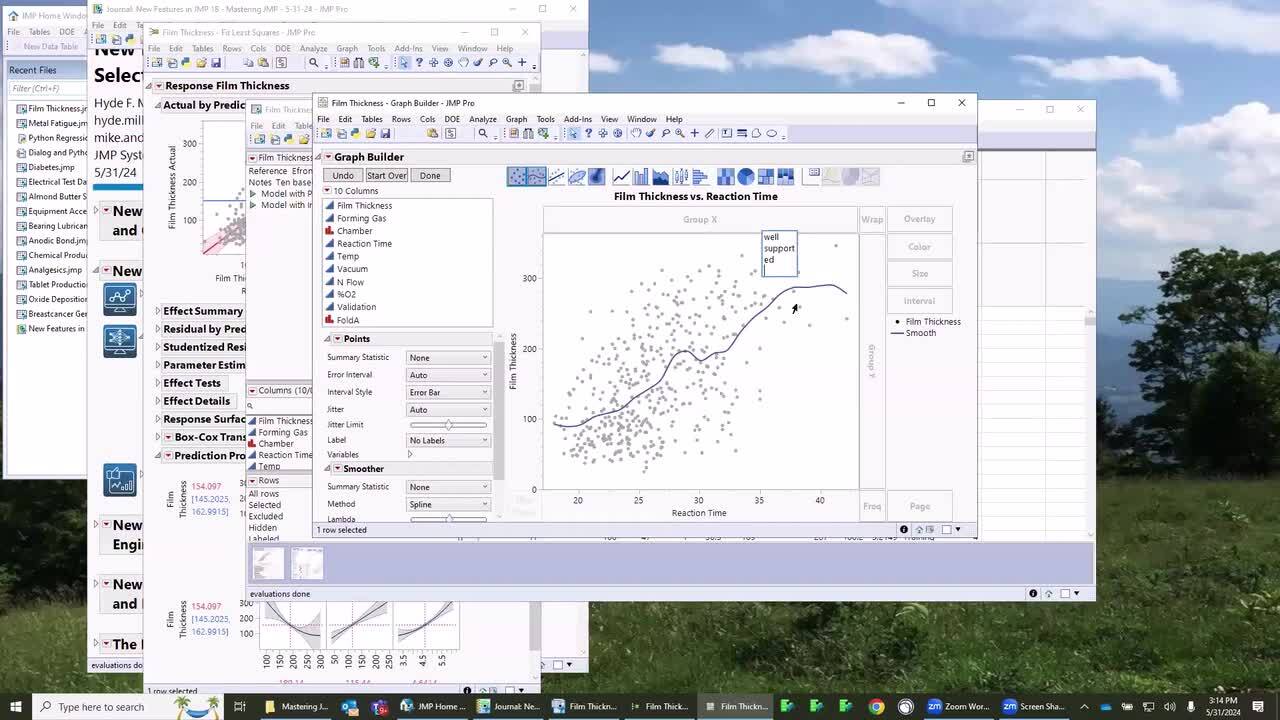The image size is (1280, 720).
Task: Toggle the Points graph element
Action: coord(517,177)
